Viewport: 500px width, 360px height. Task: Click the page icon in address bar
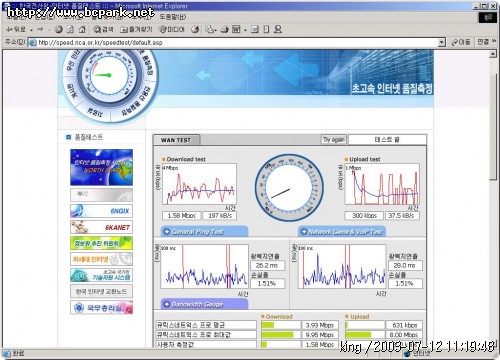(32, 43)
